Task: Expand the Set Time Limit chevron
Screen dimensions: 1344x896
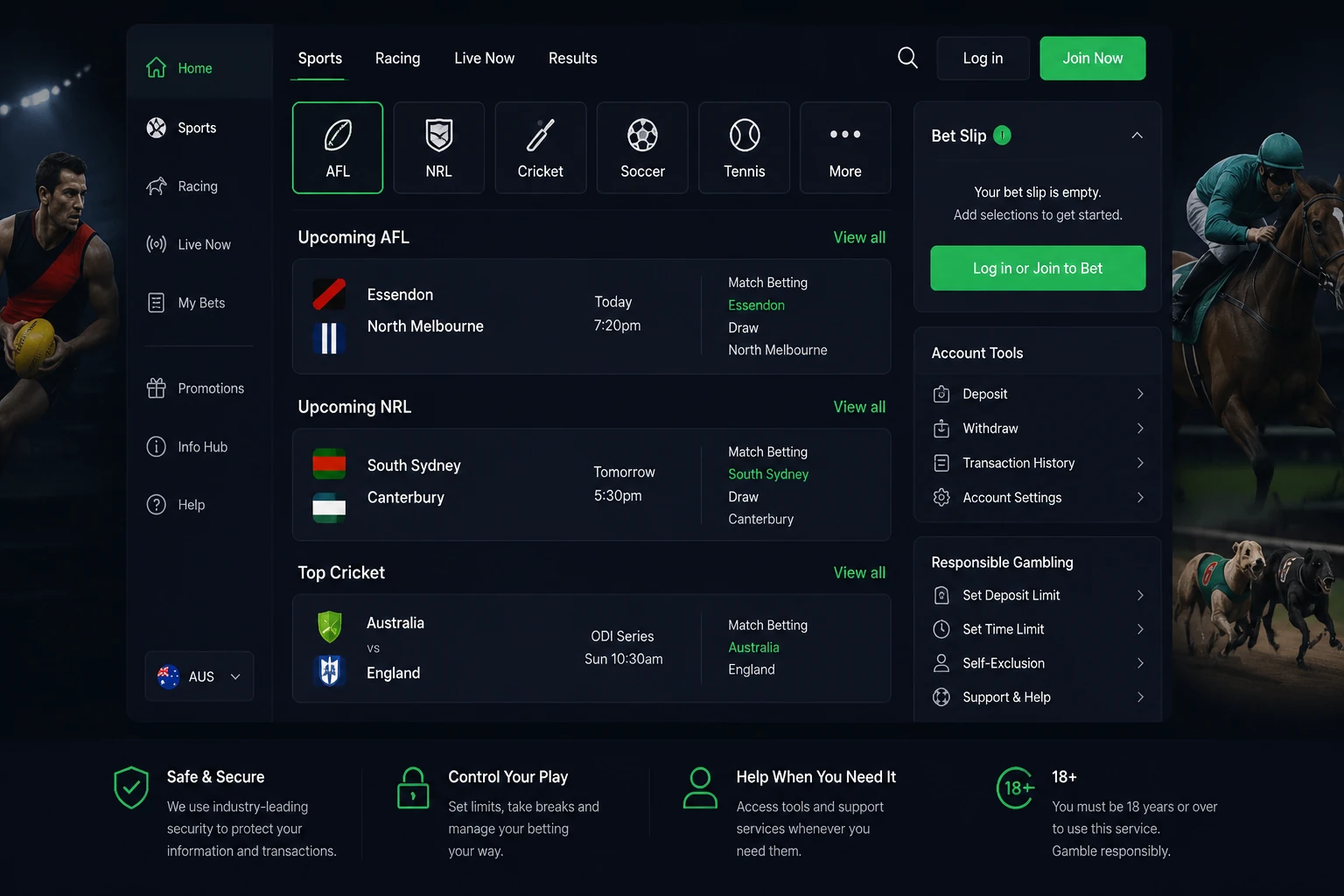Action: point(1140,629)
